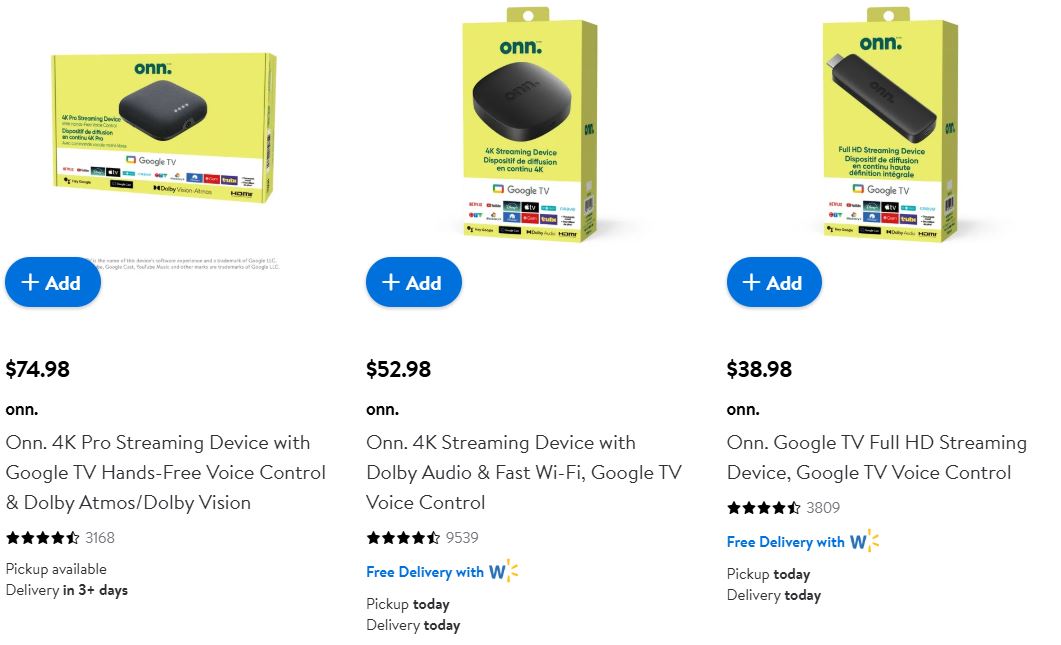This screenshot has width=1061, height=645.
Task: Click the $74.98 price
Action: pyautogui.click(x=38, y=369)
